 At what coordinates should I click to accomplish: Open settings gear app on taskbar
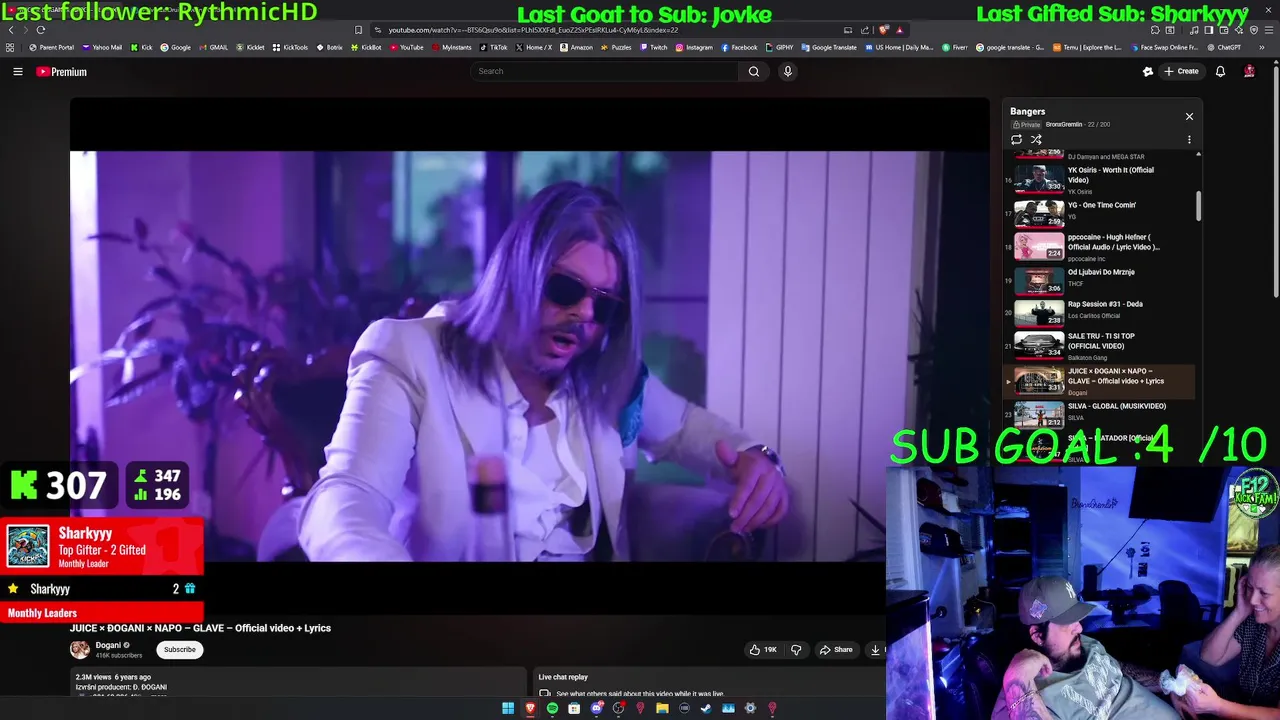[x=750, y=709]
